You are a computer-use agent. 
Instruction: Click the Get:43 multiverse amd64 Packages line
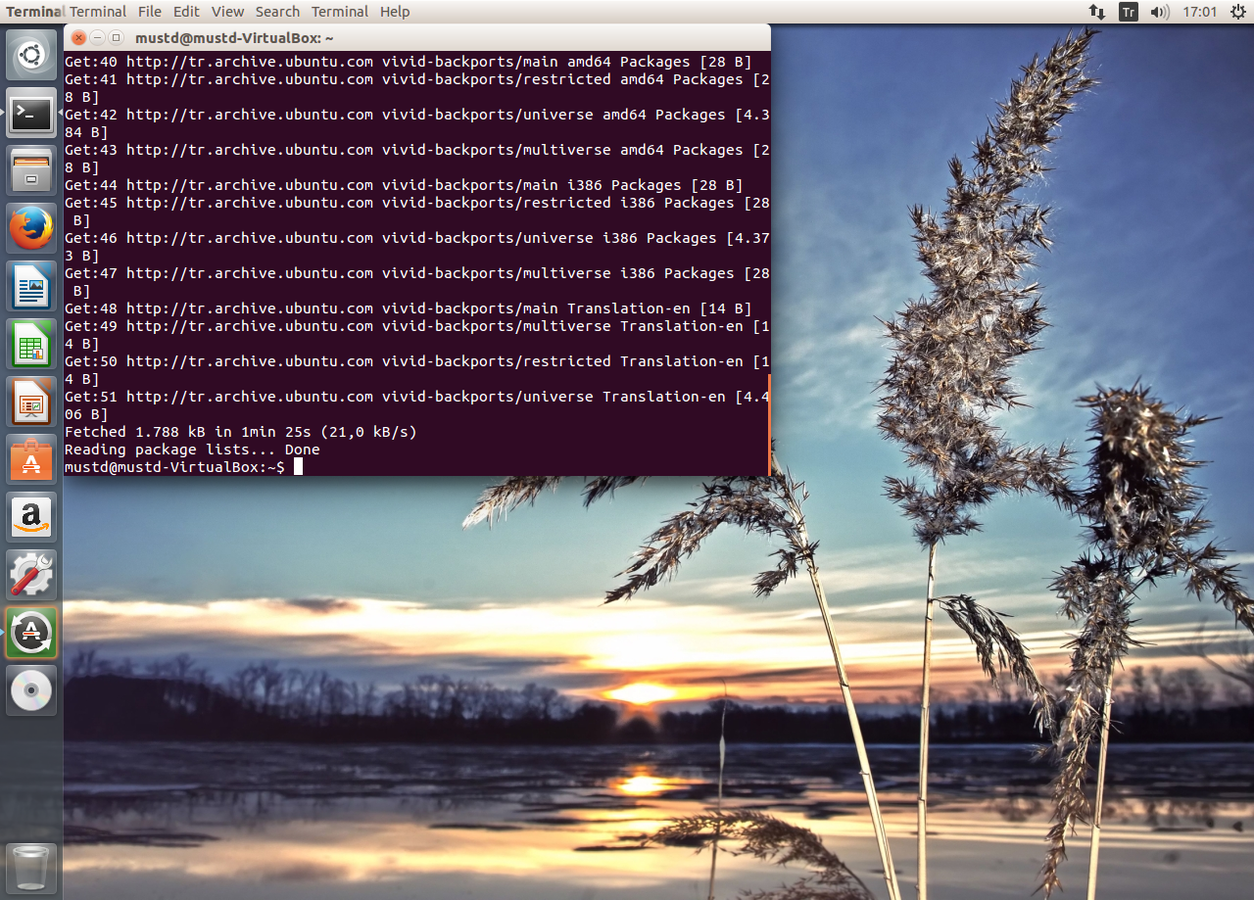pyautogui.click(x=415, y=159)
